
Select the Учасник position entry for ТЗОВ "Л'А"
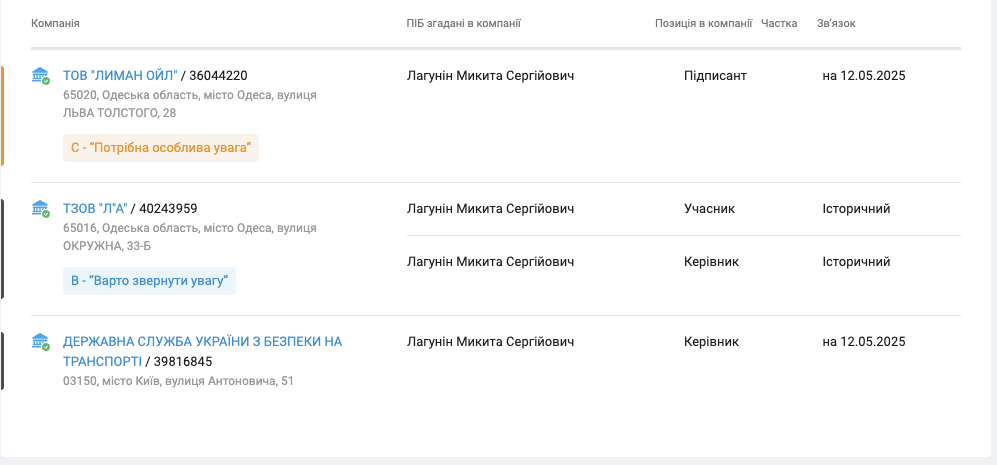710,209
